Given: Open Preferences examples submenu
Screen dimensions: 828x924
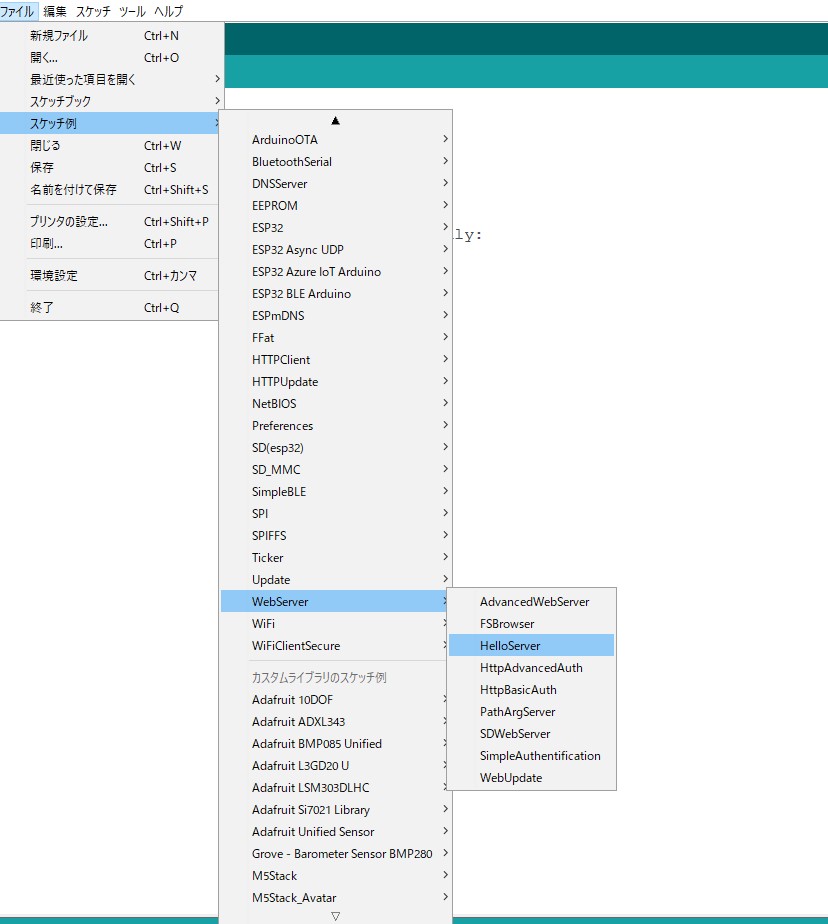Looking at the screenshot, I should [335, 425].
